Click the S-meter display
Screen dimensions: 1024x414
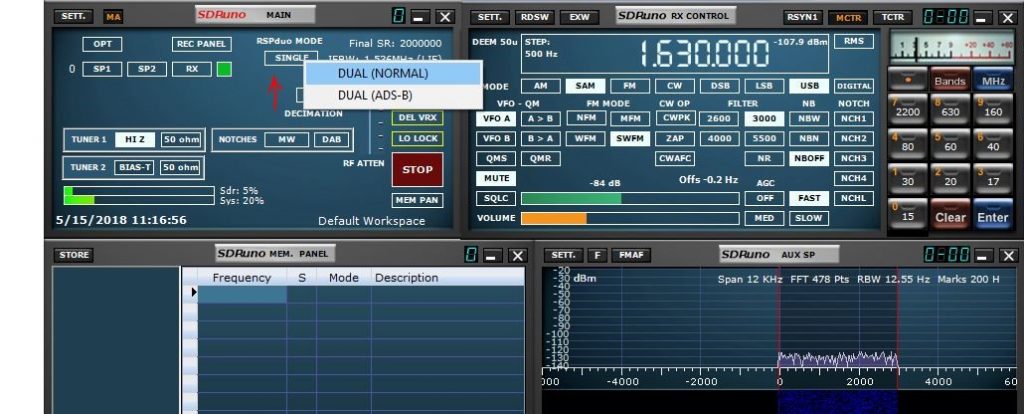point(951,48)
